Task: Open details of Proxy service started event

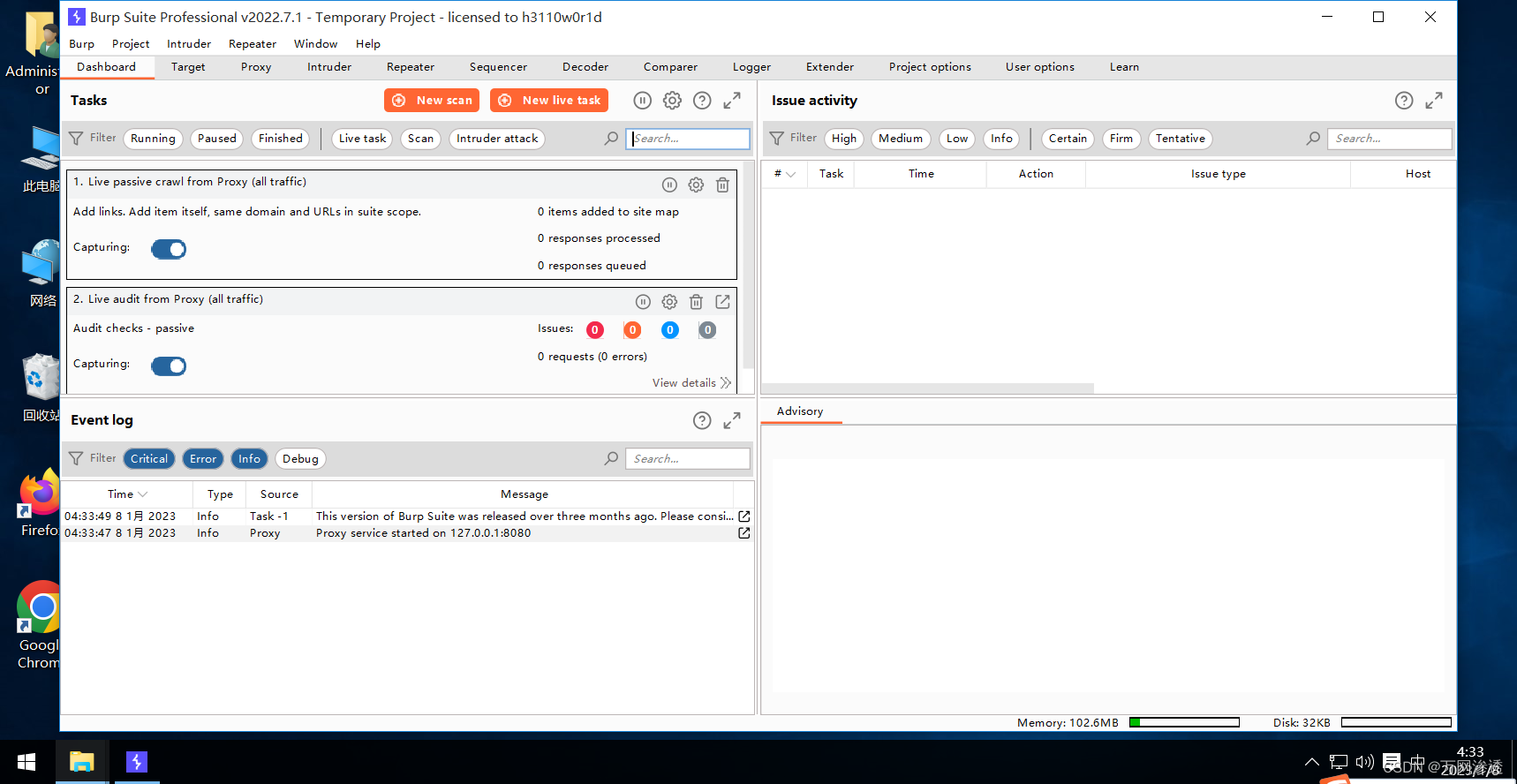Action: (x=743, y=533)
